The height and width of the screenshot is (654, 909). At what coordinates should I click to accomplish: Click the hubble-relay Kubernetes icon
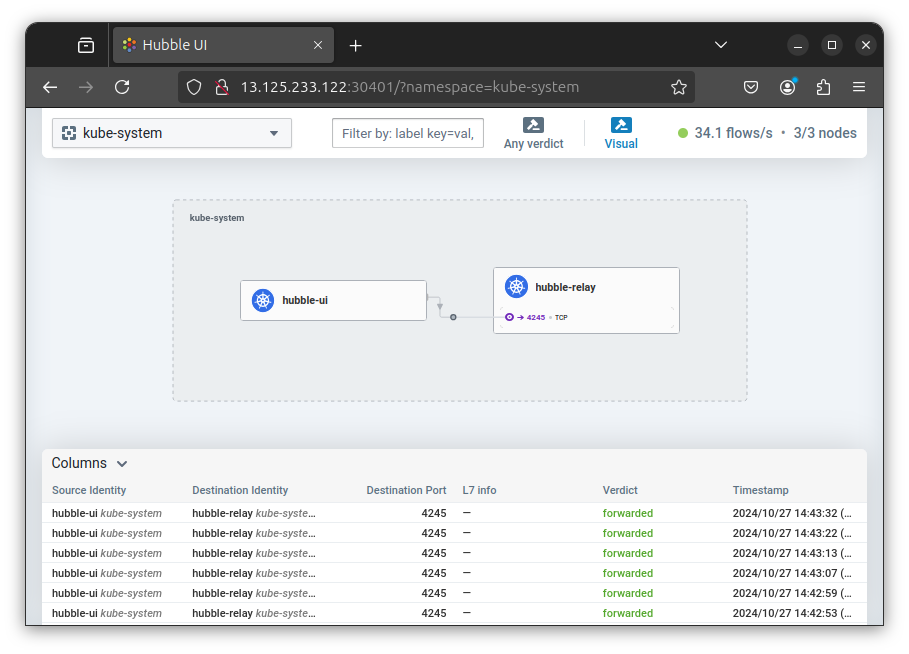(x=516, y=286)
